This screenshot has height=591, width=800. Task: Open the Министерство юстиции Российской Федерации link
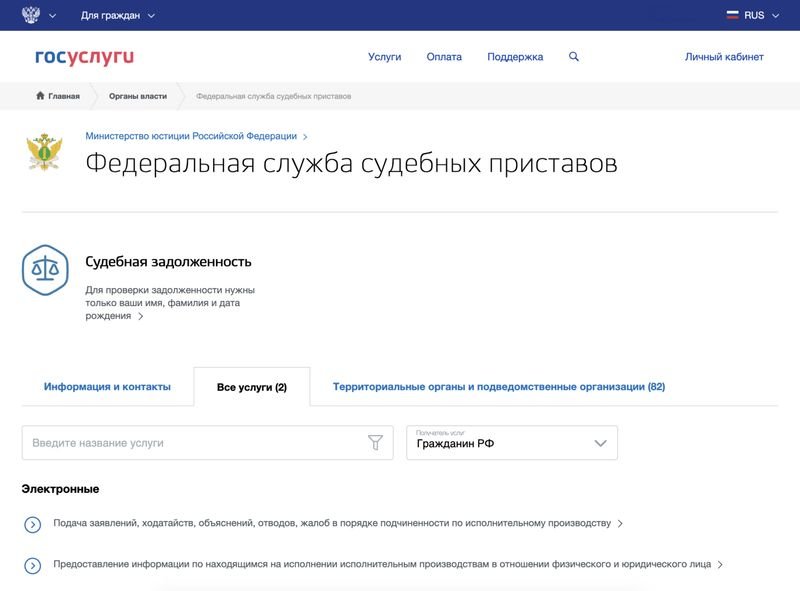coord(191,136)
